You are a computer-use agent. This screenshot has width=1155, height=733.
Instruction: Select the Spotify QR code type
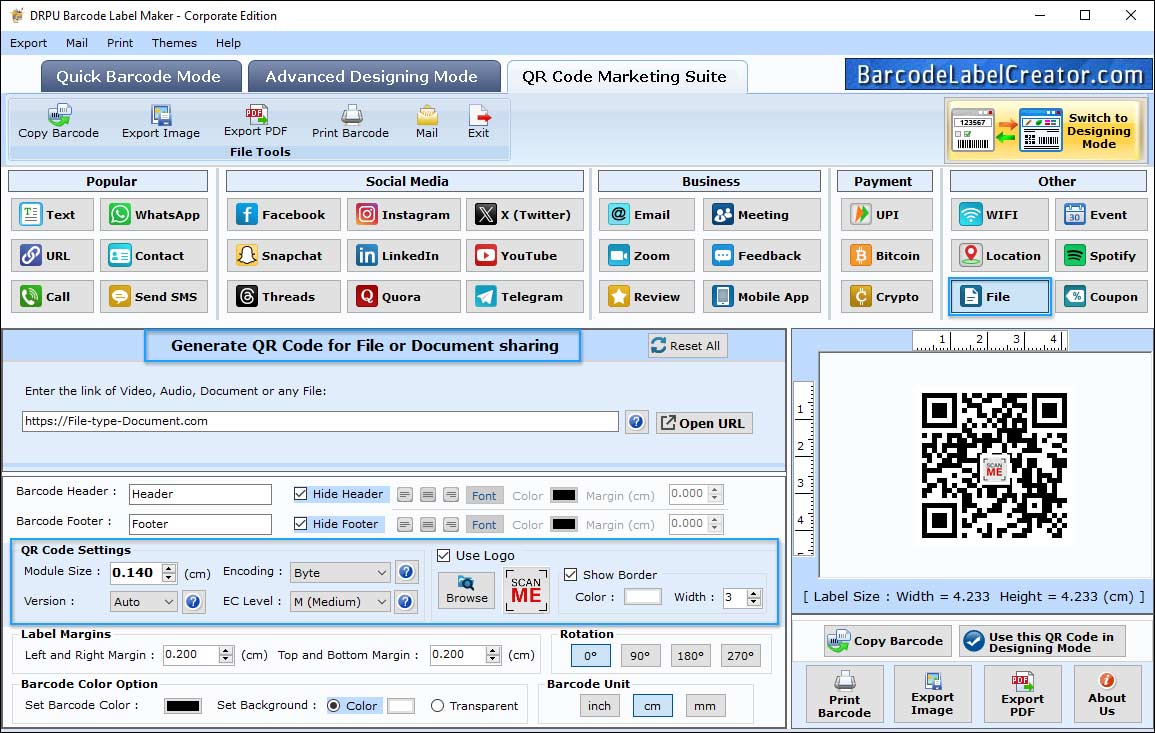(1101, 256)
